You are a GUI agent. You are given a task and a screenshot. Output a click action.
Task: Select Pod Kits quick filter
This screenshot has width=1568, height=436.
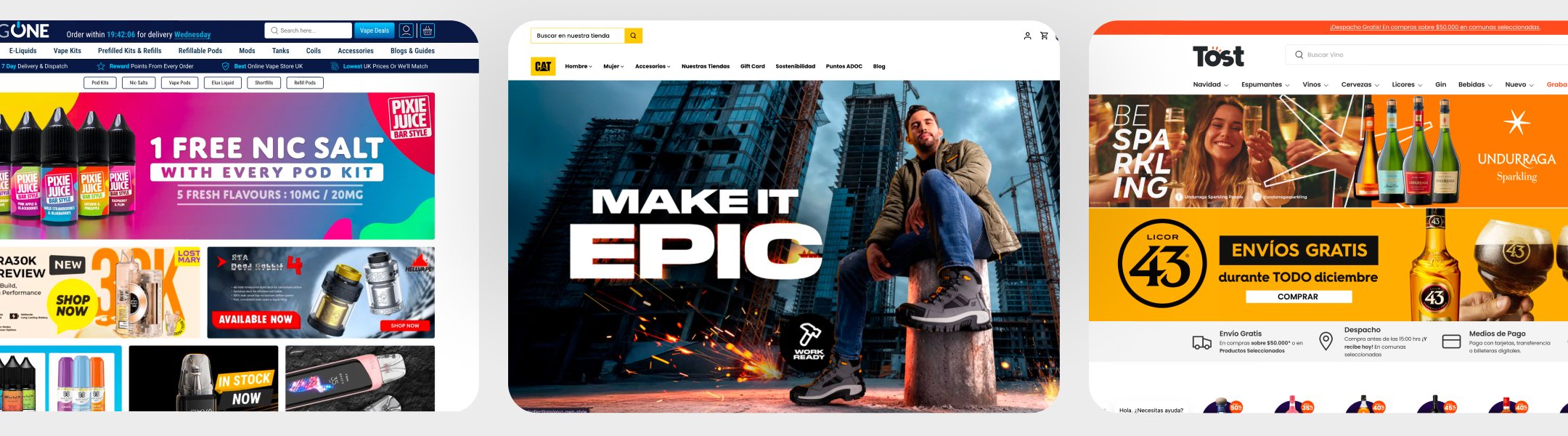[100, 83]
